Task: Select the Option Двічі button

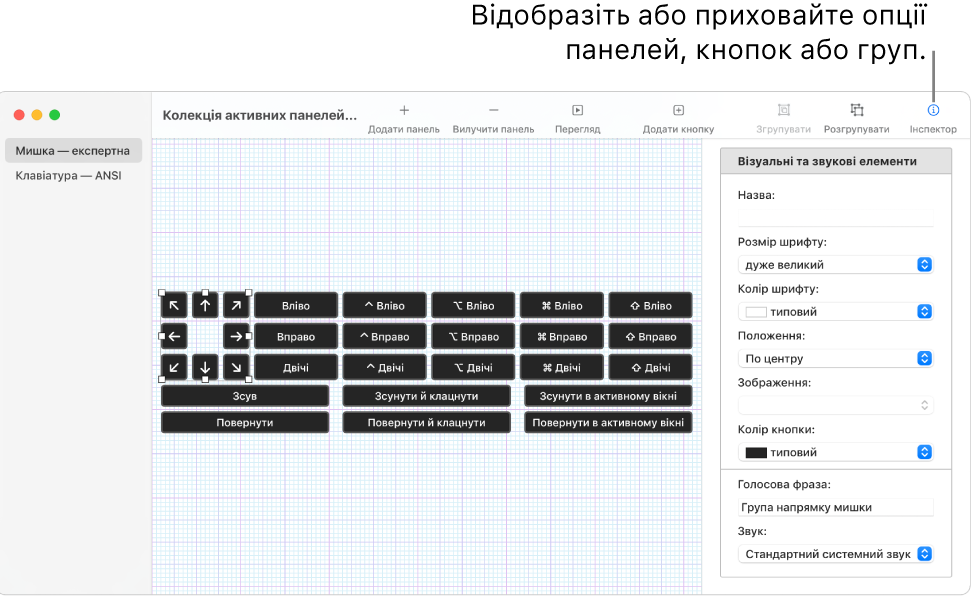Action: 473,367
